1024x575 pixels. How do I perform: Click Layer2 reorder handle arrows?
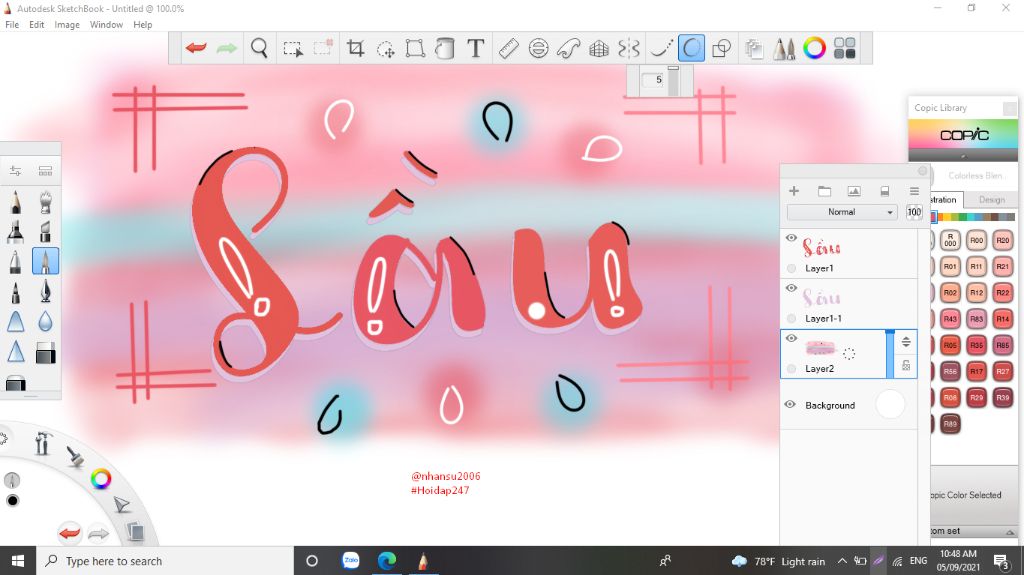[906, 342]
